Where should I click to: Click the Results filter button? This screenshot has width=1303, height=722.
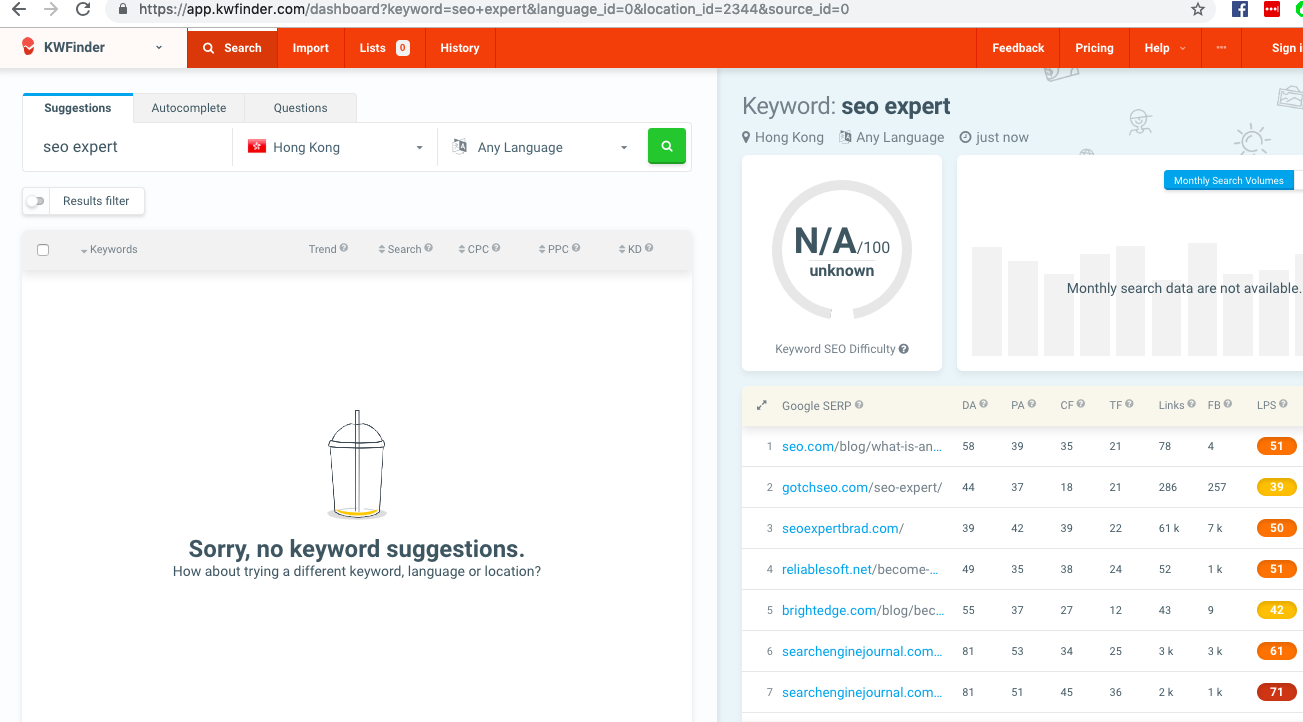coord(96,201)
